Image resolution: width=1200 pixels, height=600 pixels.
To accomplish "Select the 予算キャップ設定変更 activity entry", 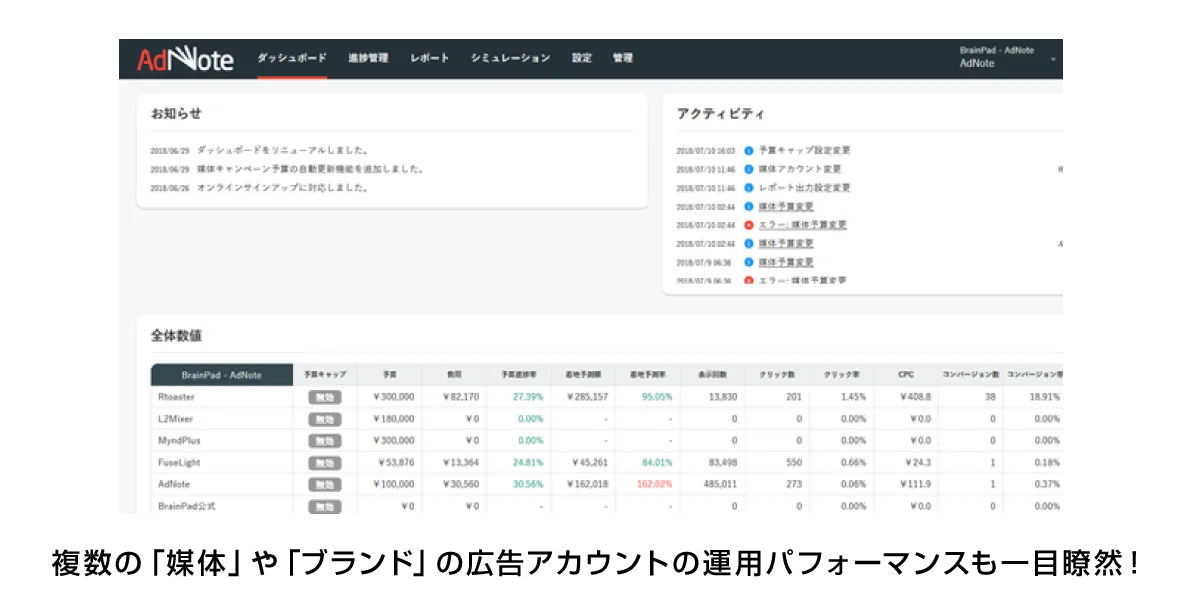I will [805, 150].
